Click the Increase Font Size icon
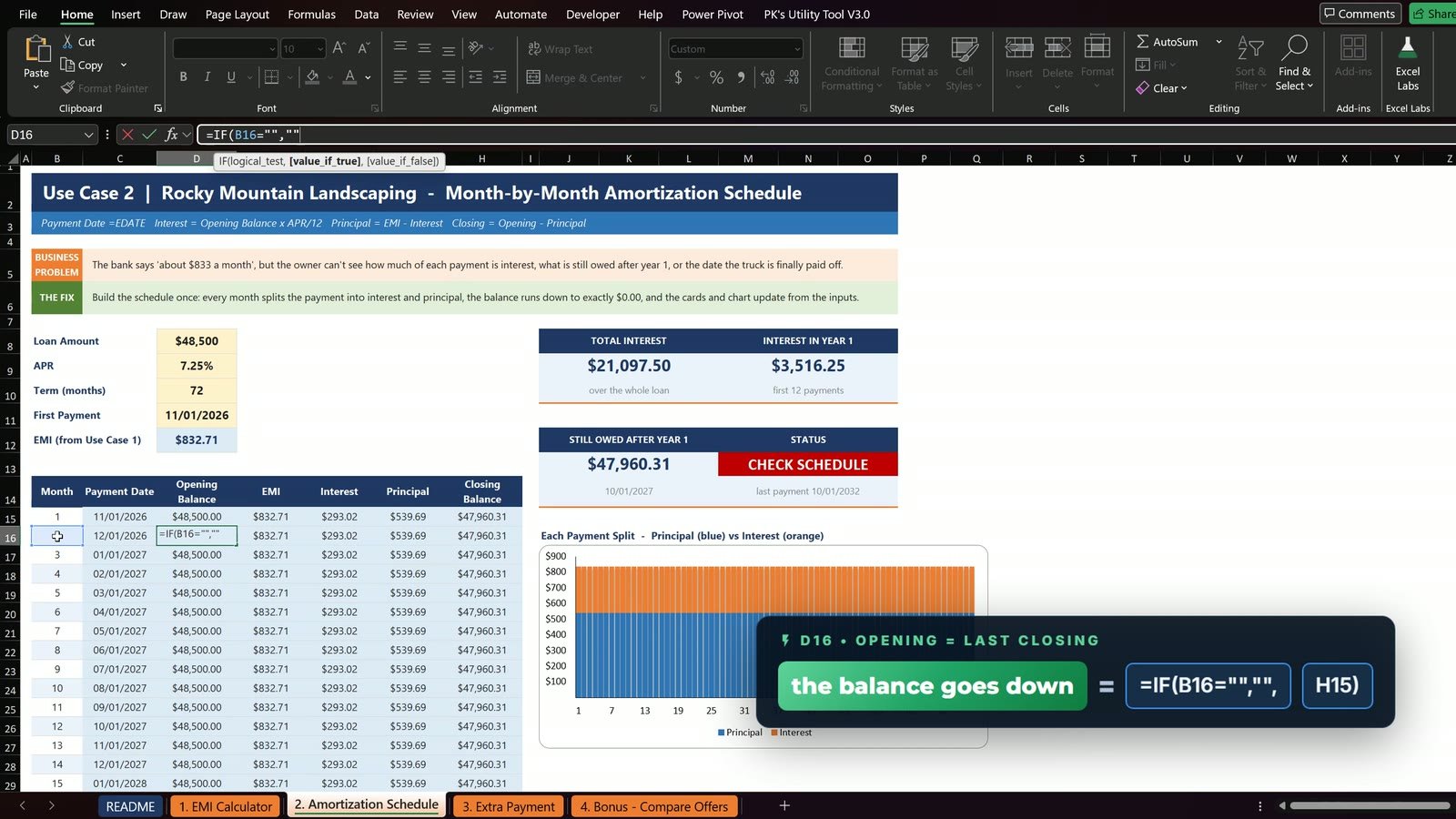 click(339, 48)
